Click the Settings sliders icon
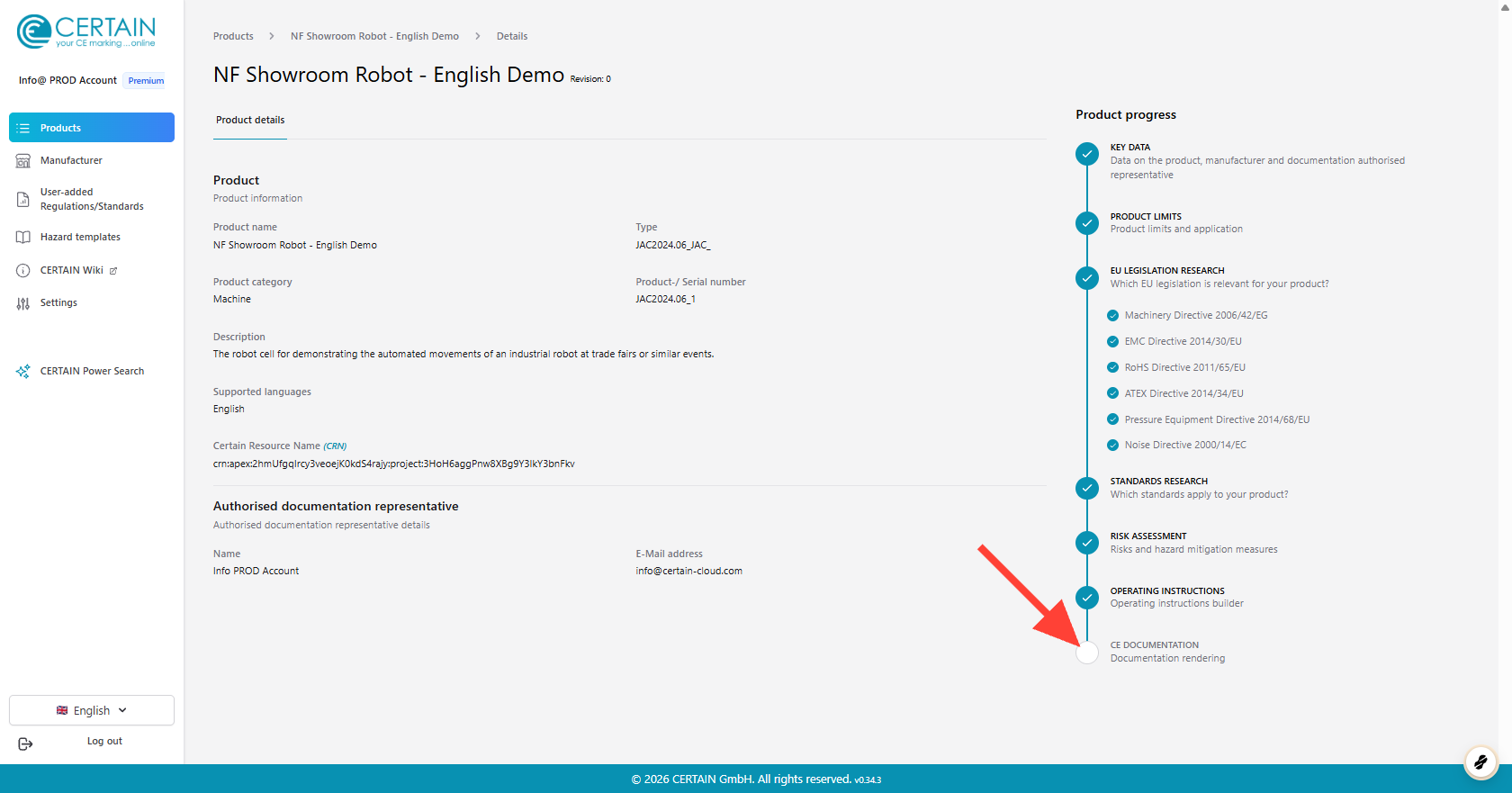1512x793 pixels. (23, 303)
